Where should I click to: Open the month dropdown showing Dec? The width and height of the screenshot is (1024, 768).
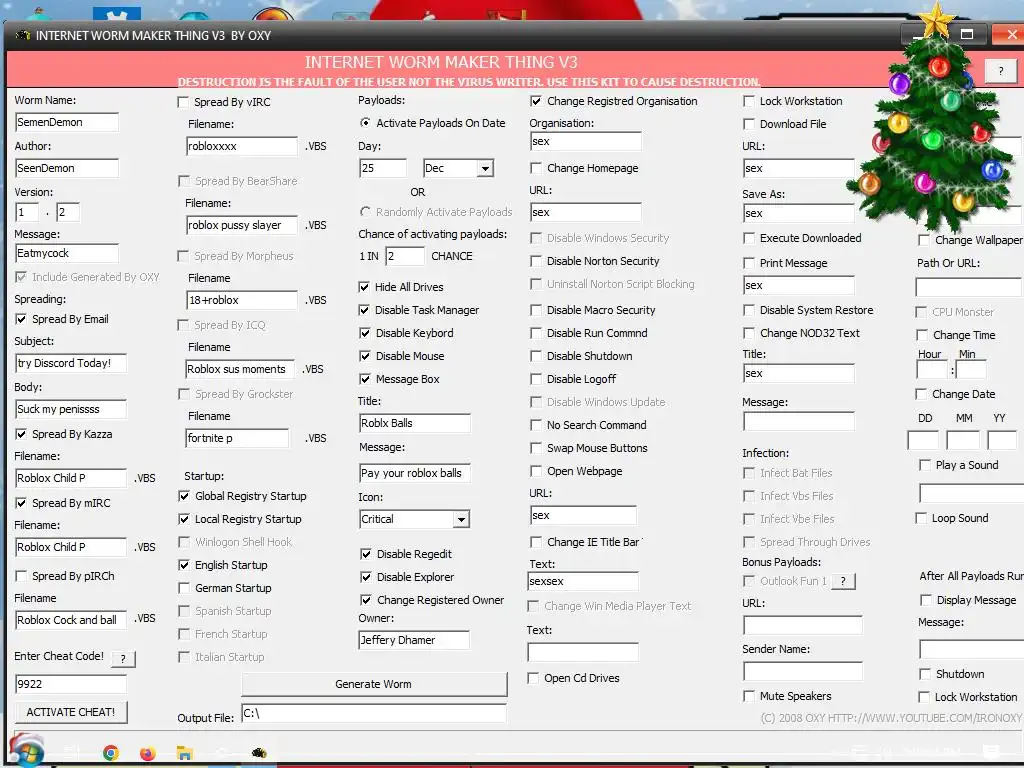(485, 168)
